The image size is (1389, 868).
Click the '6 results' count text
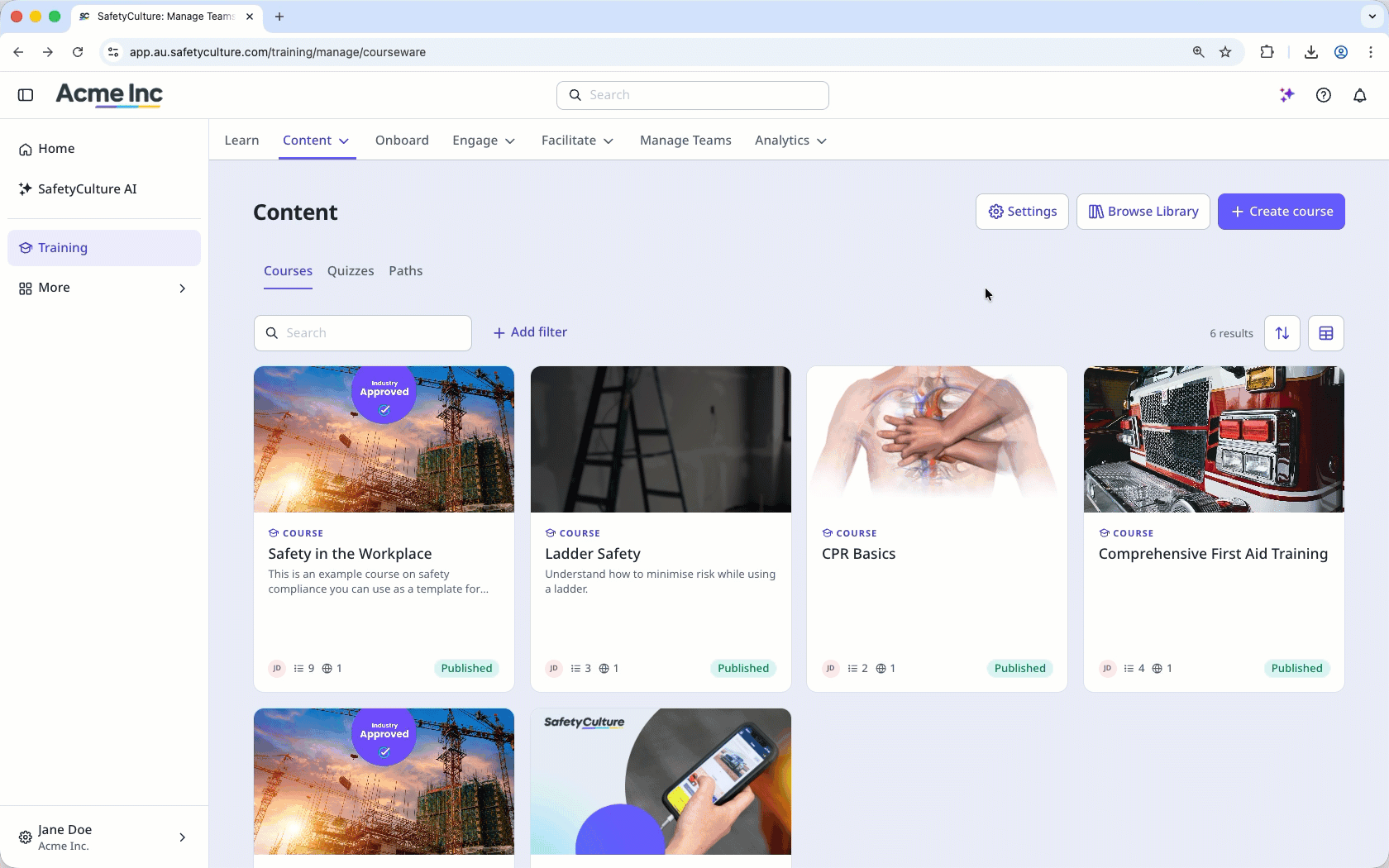(1231, 334)
